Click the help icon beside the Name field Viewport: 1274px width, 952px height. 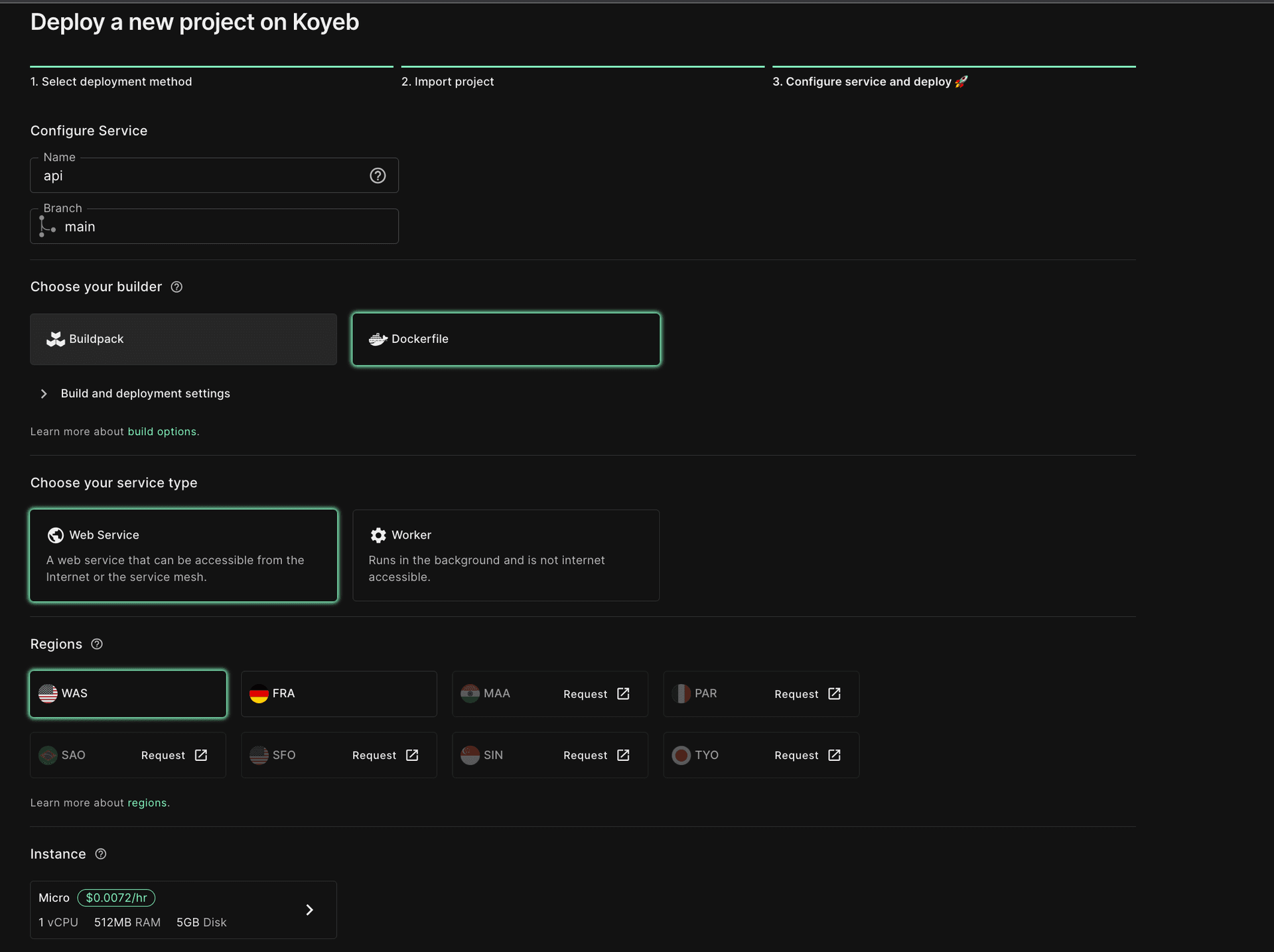378,176
